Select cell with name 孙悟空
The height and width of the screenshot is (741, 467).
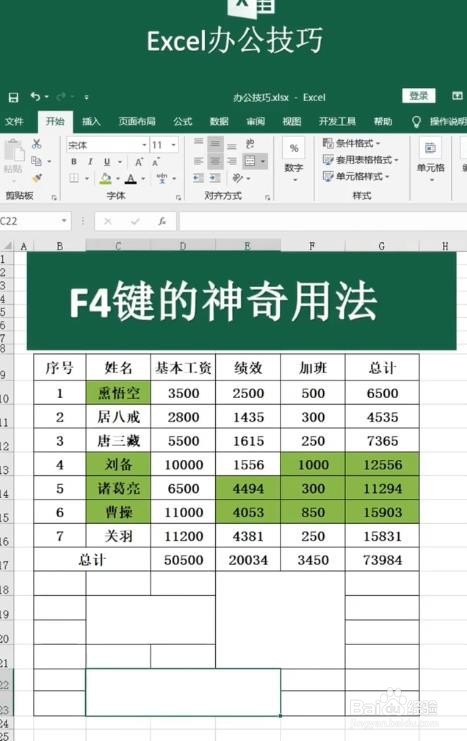point(118,393)
